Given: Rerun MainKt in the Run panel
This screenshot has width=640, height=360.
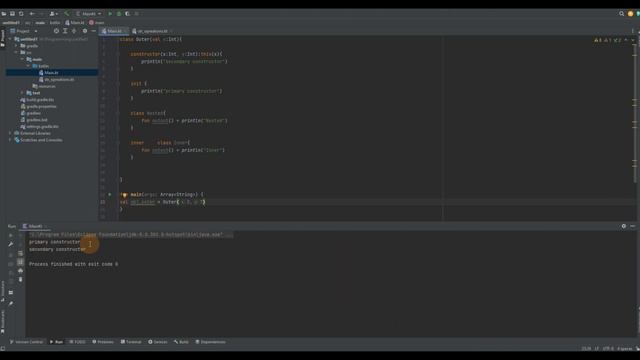Looking at the screenshot, I should 11,236.
